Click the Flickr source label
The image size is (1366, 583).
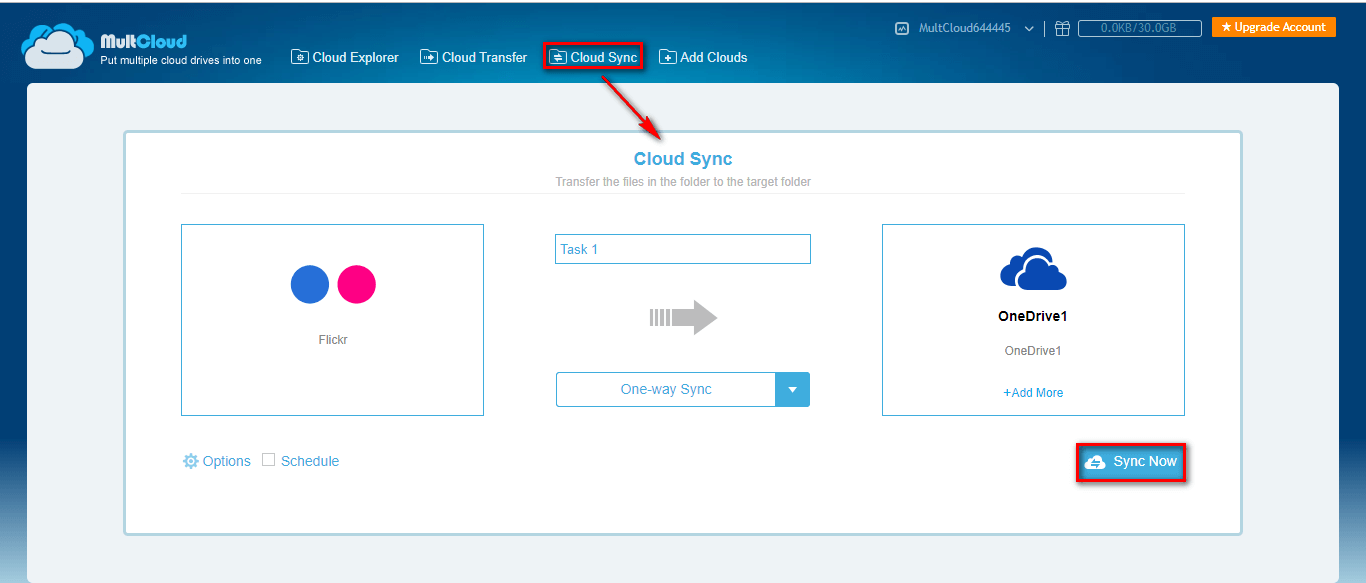pos(333,340)
